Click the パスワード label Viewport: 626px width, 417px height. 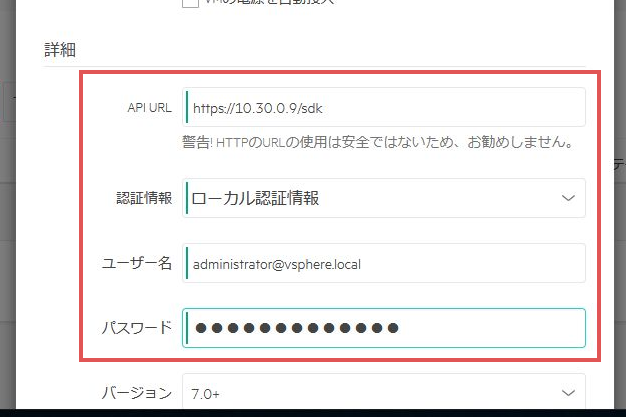tap(137, 327)
